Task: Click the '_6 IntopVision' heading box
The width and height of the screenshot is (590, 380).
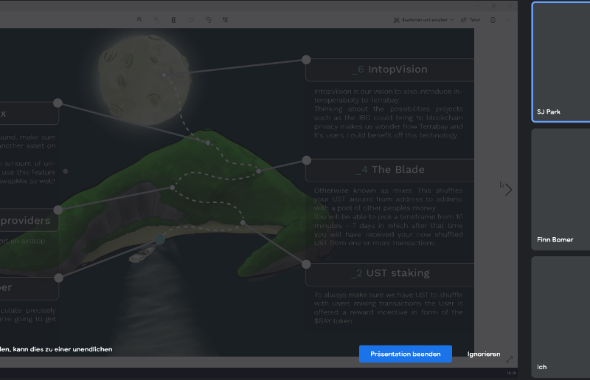Action: point(390,70)
